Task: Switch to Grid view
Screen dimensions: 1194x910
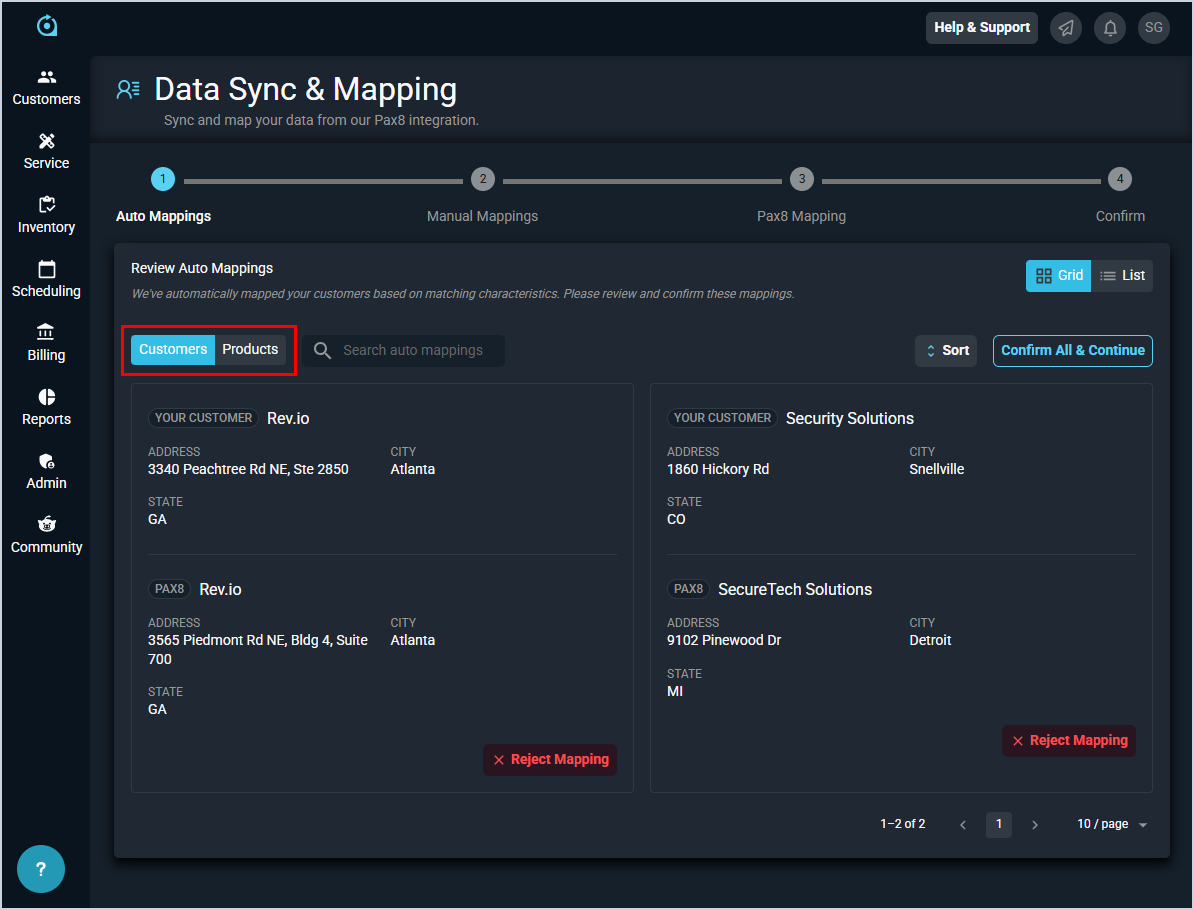Action: tap(1058, 276)
